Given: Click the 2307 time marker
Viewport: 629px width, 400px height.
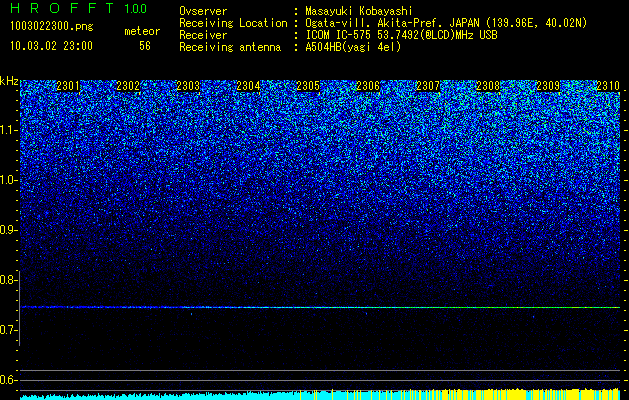Looking at the screenshot, I should (x=428, y=86).
